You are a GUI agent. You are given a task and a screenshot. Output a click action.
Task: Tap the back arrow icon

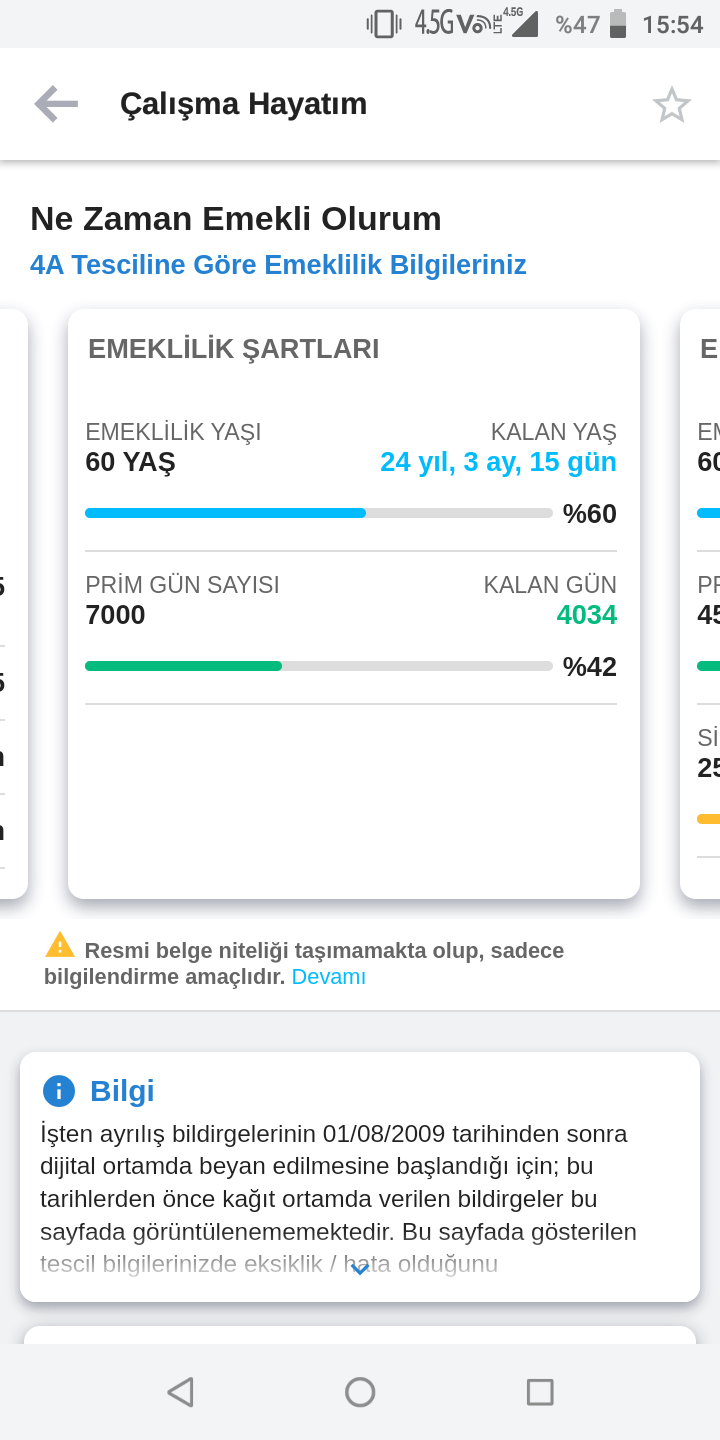pos(56,104)
